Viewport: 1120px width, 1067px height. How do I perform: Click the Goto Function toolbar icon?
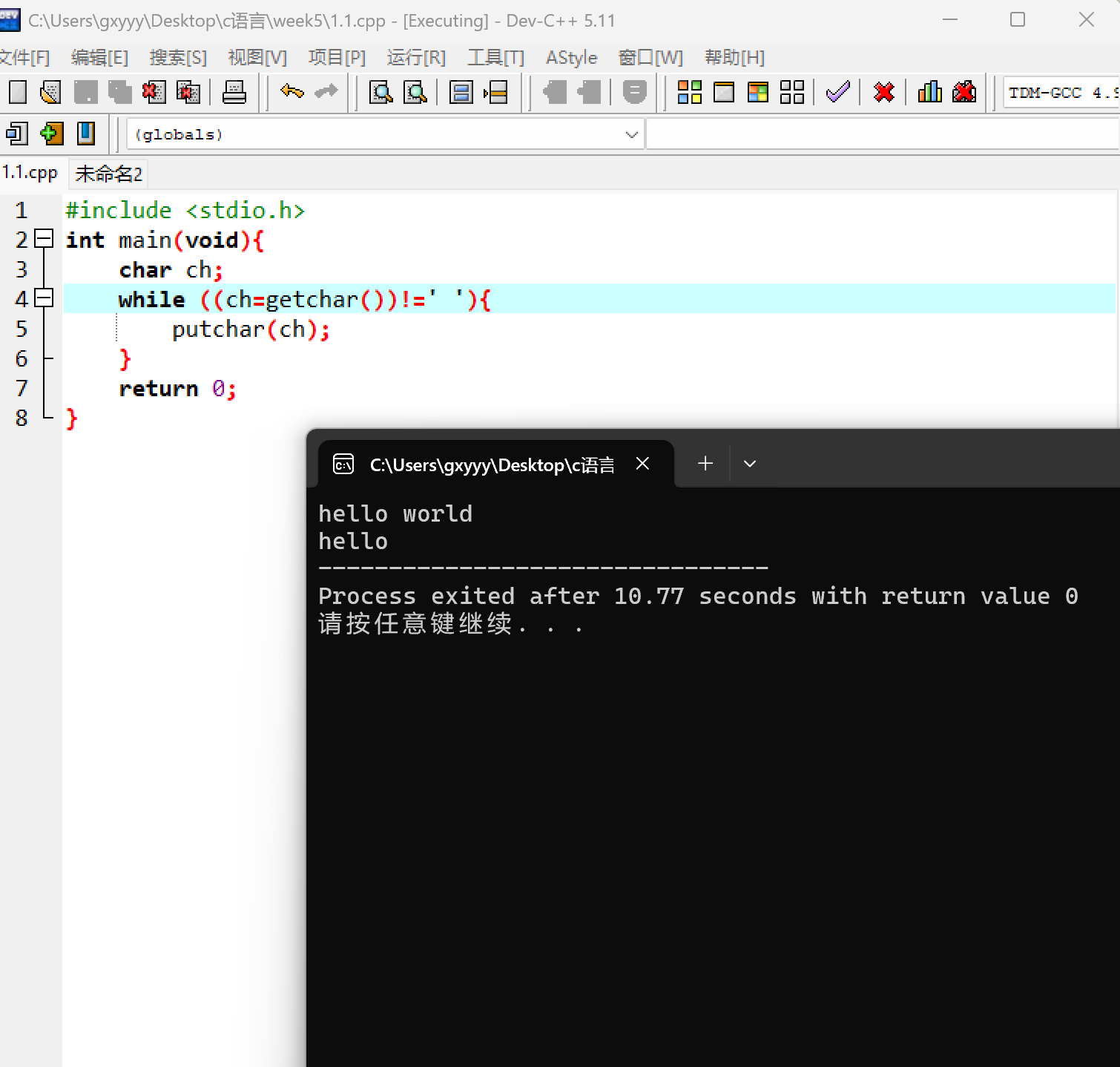[x=461, y=93]
